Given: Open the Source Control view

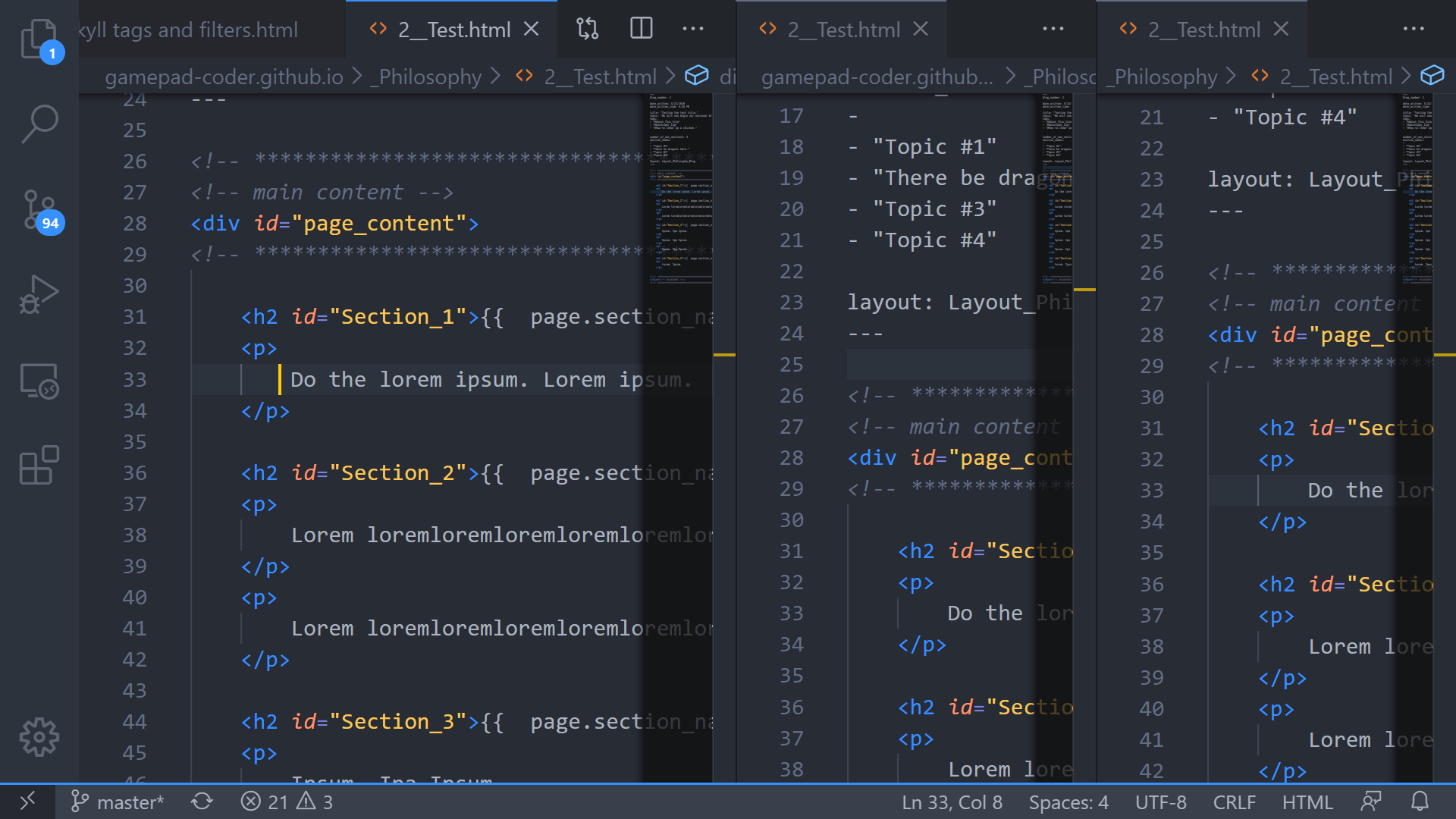Looking at the screenshot, I should 39,210.
